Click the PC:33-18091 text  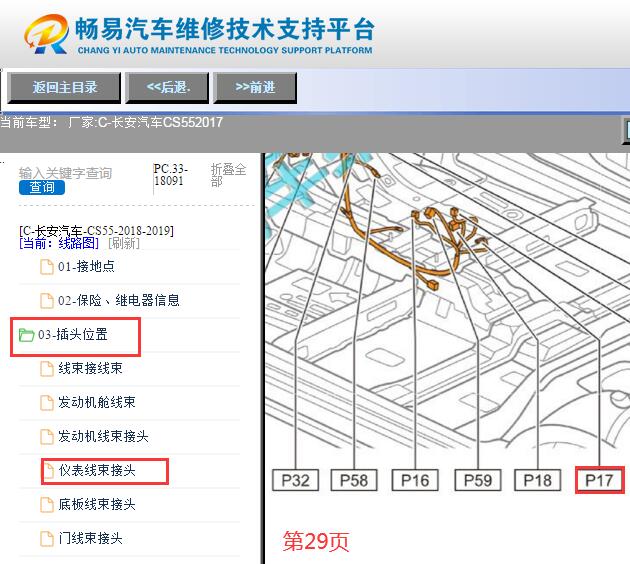[171, 175]
